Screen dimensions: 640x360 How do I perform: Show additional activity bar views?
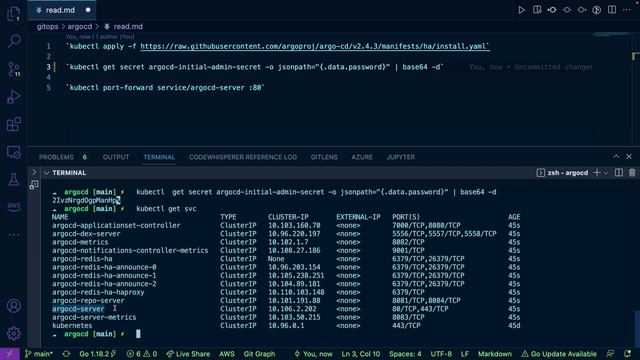pos(13,235)
